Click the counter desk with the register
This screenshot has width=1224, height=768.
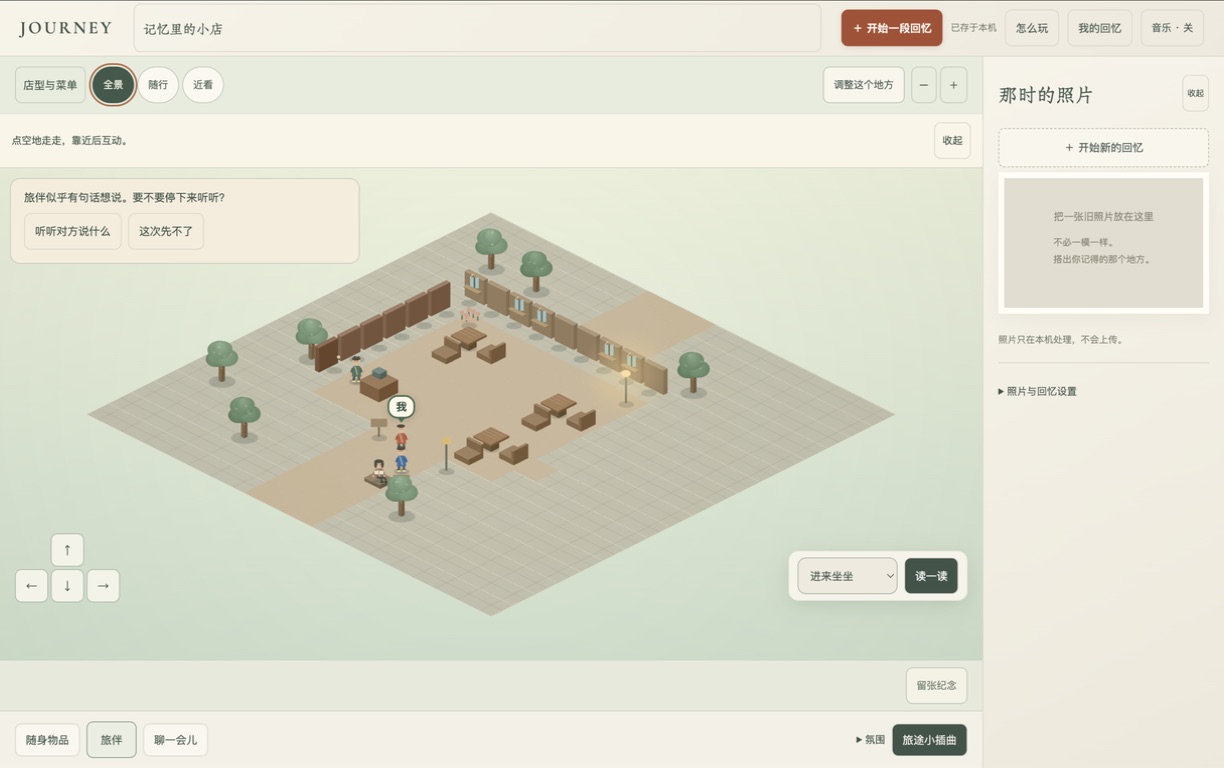pos(379,384)
